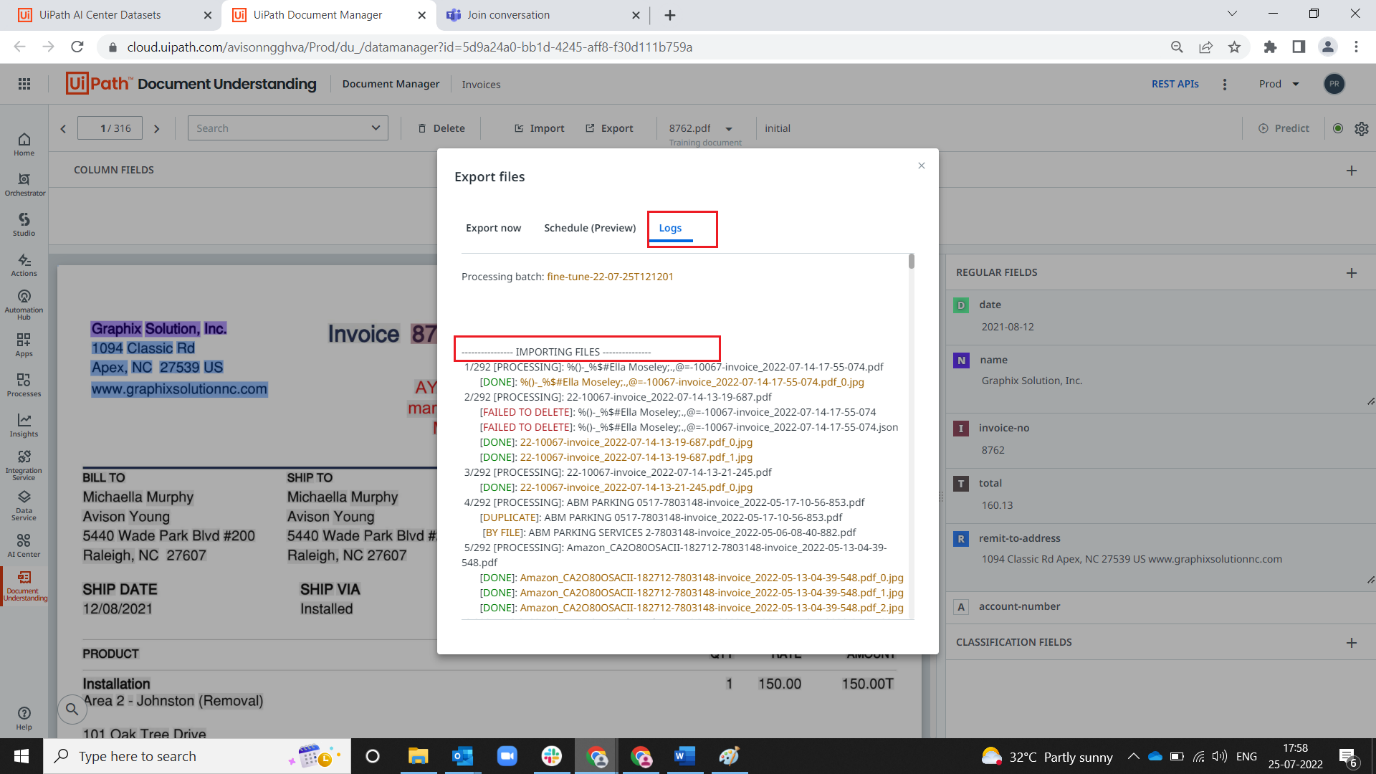
Task: Click the 1/316 page number field
Action: point(110,128)
